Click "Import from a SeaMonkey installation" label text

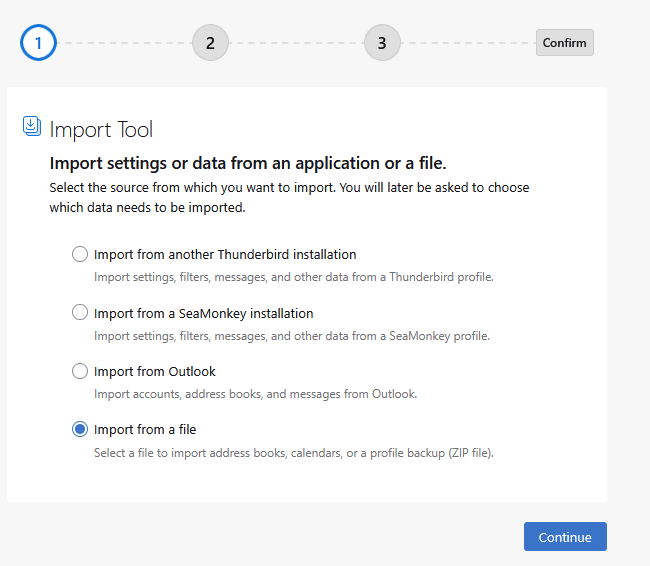[203, 313]
